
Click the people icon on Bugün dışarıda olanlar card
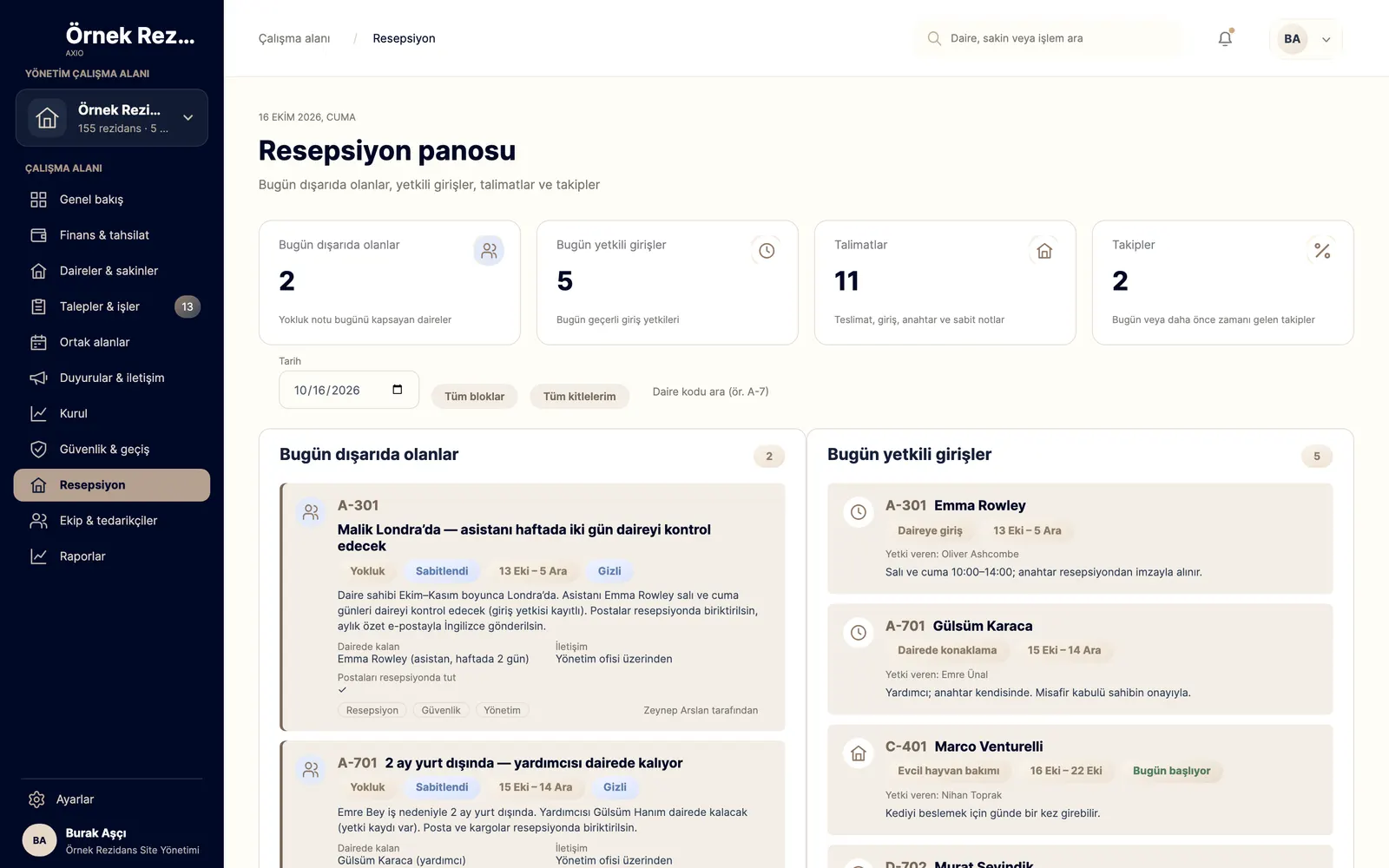click(x=489, y=251)
